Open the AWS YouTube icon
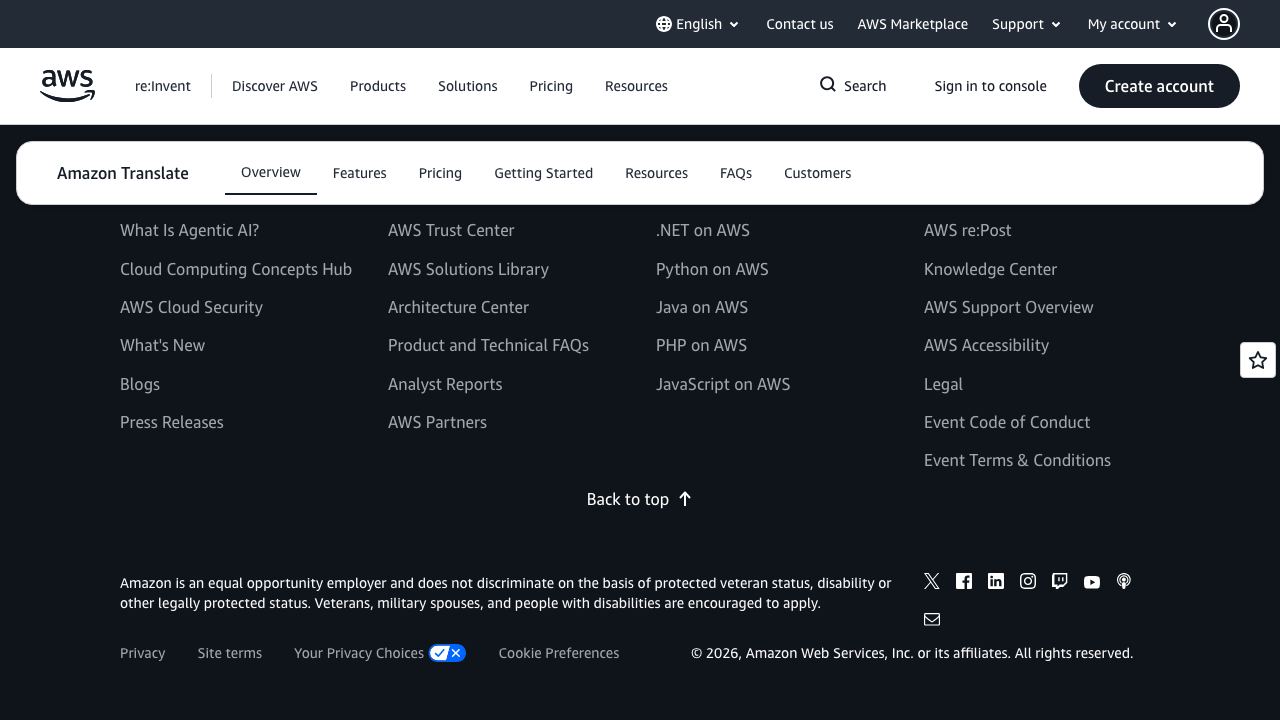Screen dimensions: 1280x720 (1092, 582)
